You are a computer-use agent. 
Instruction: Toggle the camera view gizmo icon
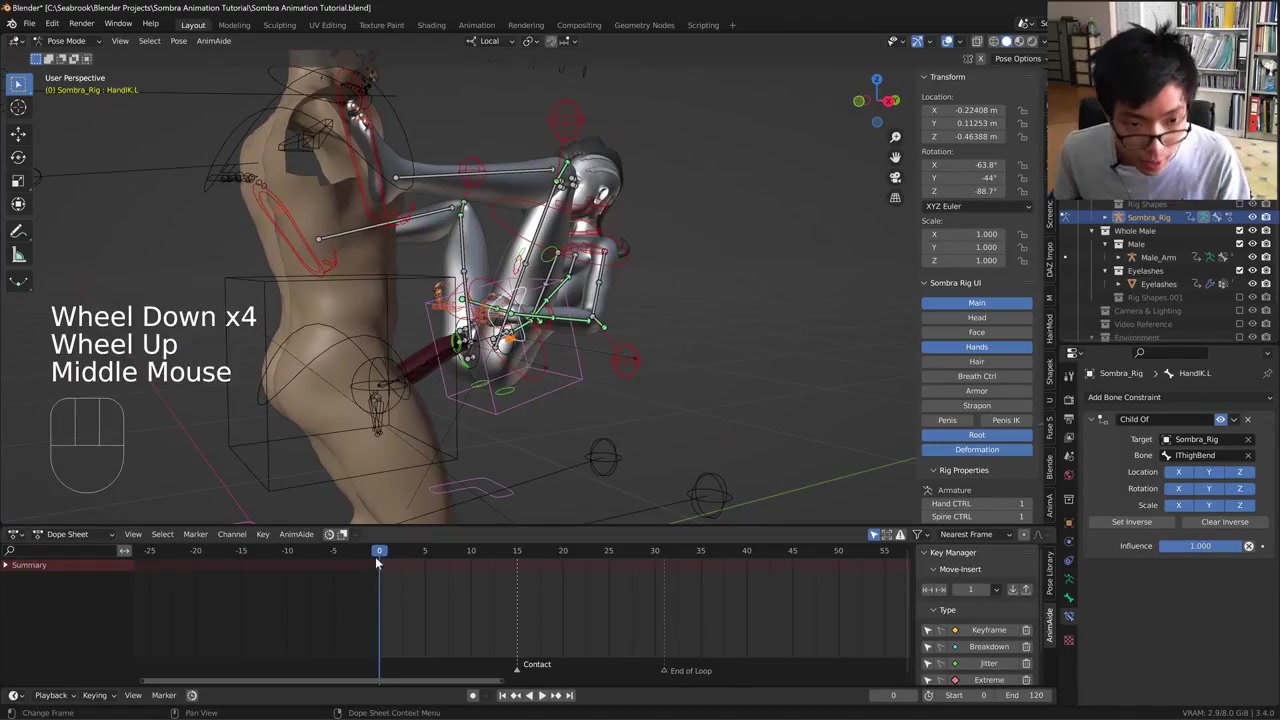coord(895,177)
